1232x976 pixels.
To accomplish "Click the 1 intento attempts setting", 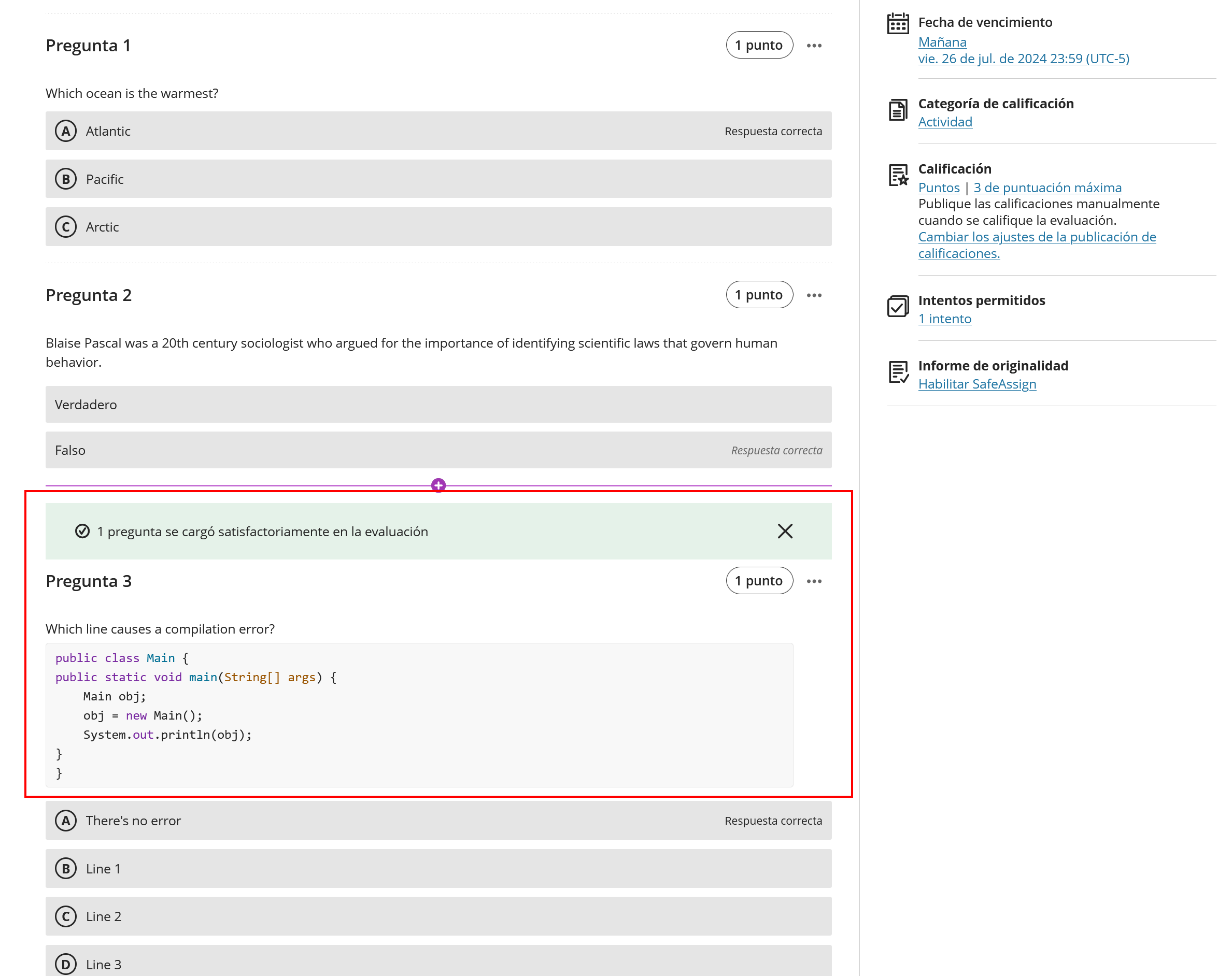I will [x=944, y=319].
